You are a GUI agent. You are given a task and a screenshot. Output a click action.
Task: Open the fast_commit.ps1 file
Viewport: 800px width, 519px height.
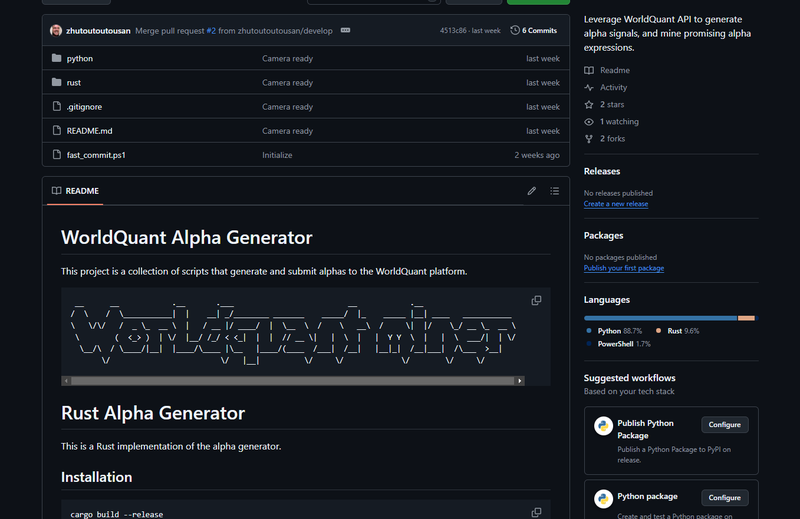click(96, 155)
